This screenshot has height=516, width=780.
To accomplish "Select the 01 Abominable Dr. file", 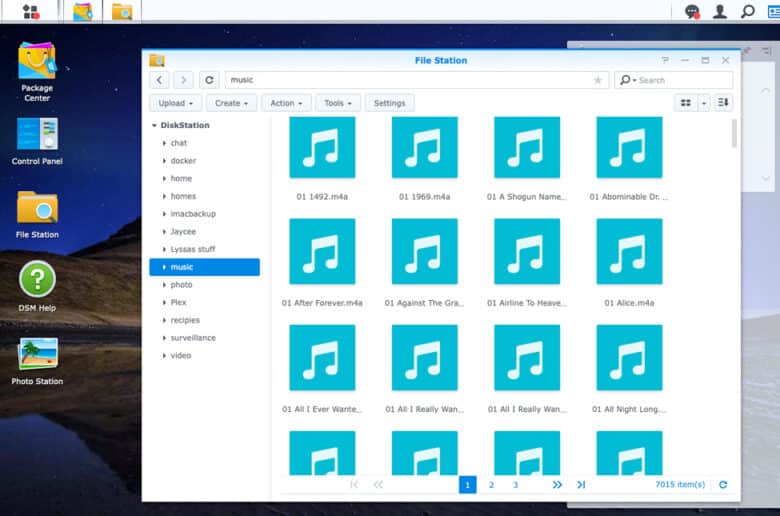I will [x=629, y=159].
